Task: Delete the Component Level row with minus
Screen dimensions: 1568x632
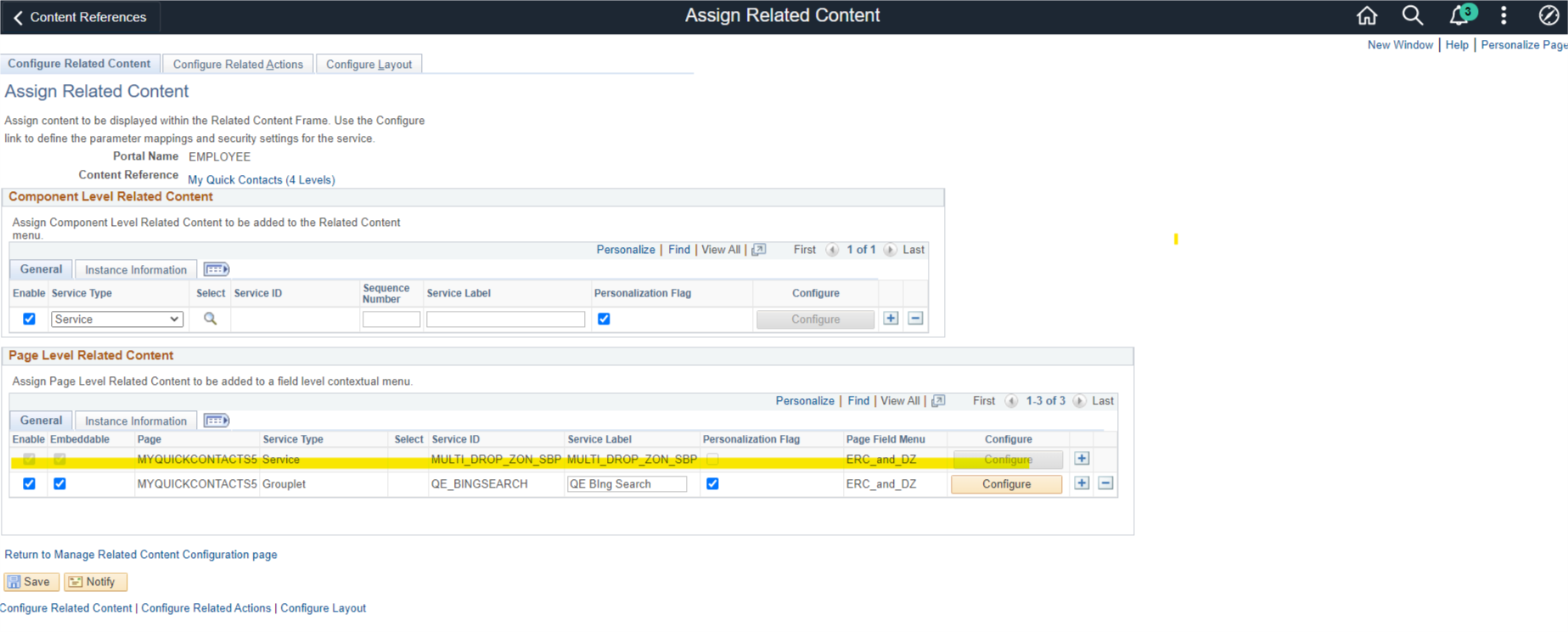Action: (x=915, y=319)
